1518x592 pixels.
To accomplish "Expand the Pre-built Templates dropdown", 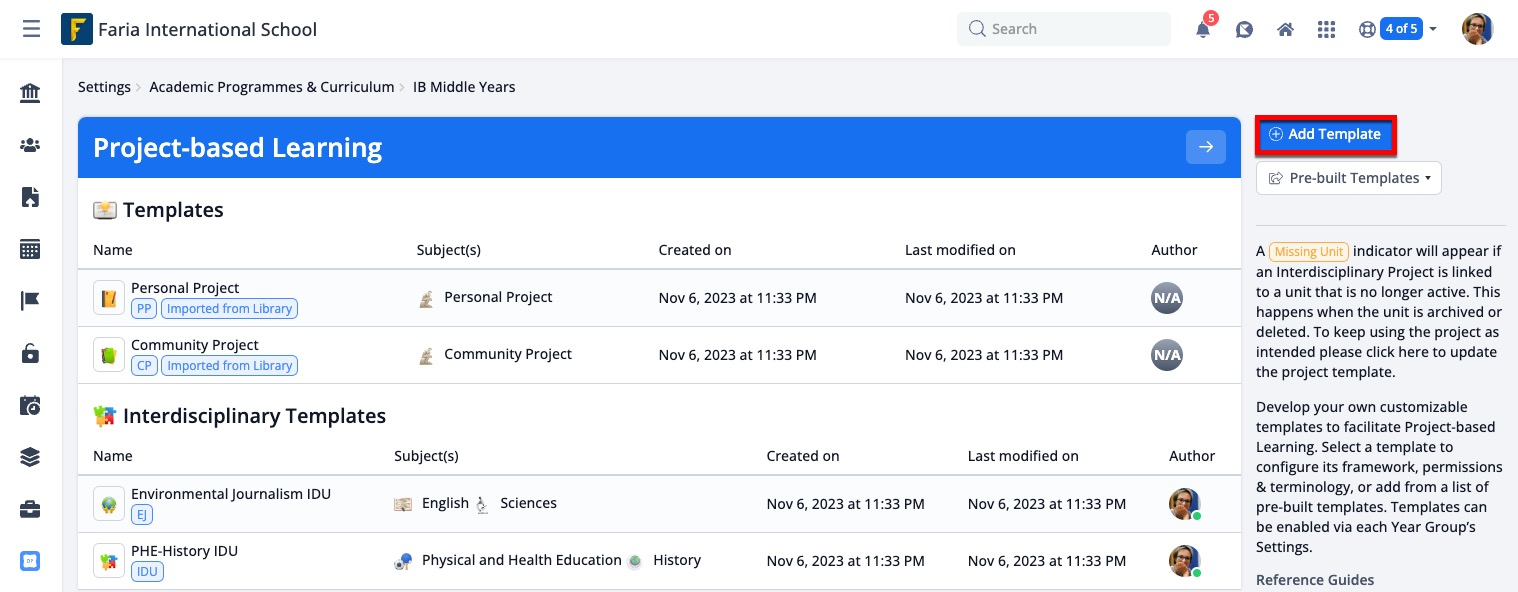I will click(x=1348, y=178).
